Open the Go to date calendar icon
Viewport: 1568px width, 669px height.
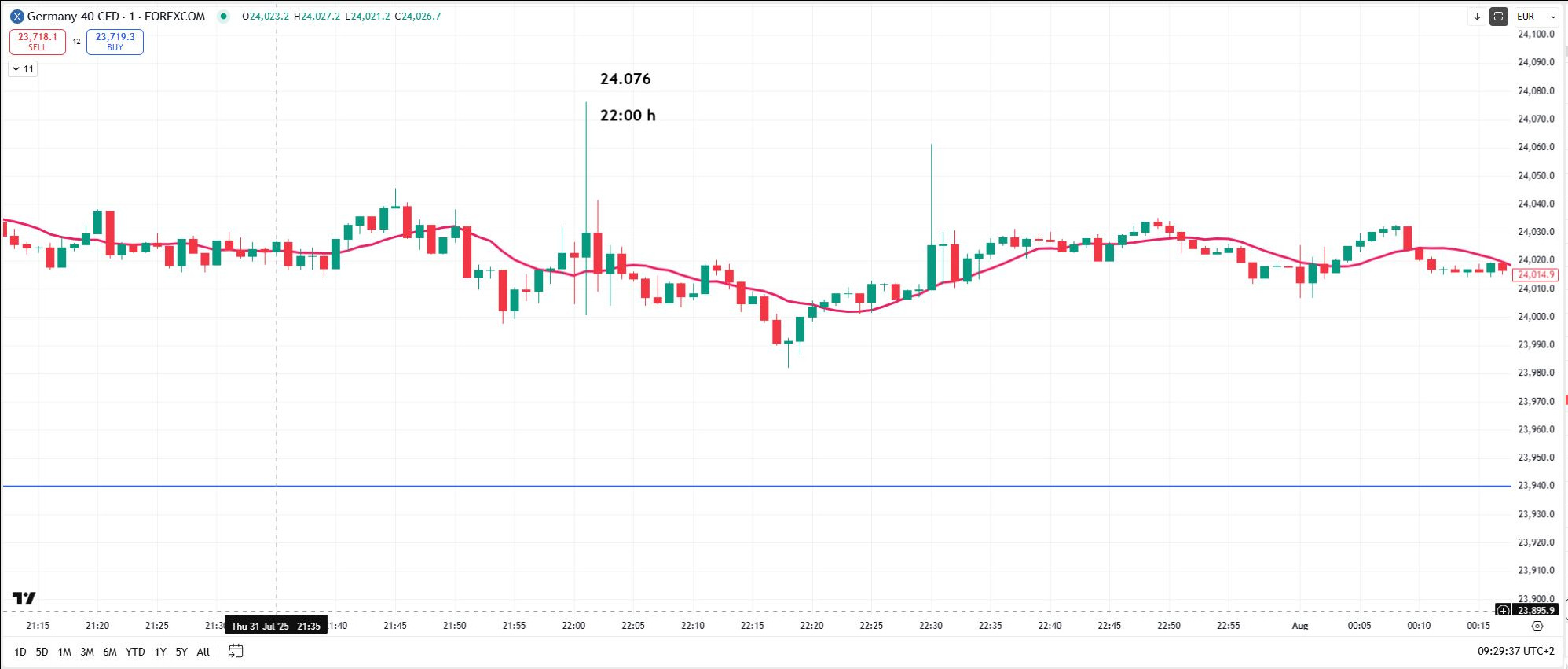pyautogui.click(x=236, y=651)
